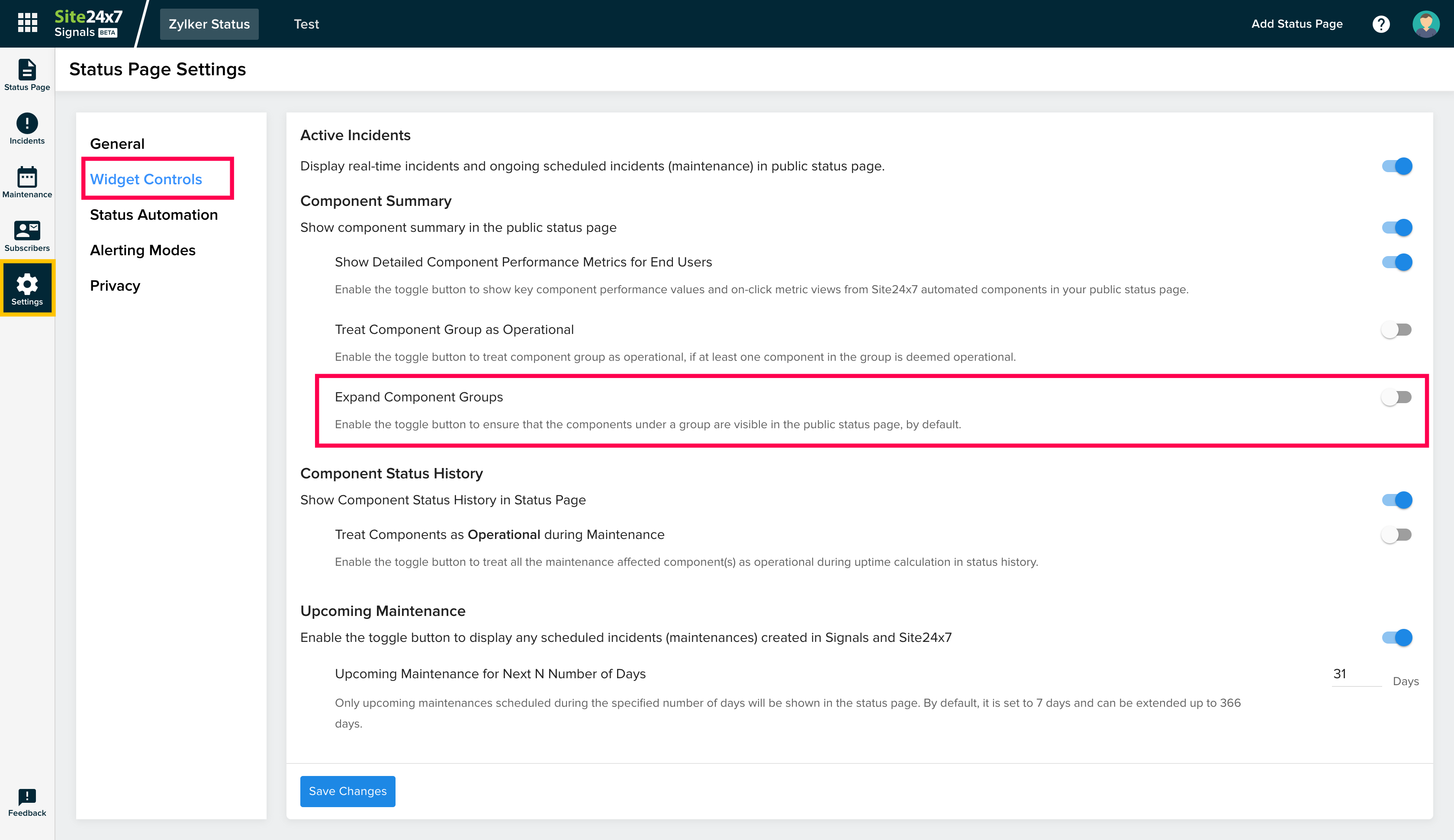Click the Save Changes button
The height and width of the screenshot is (840, 1454).
347,791
